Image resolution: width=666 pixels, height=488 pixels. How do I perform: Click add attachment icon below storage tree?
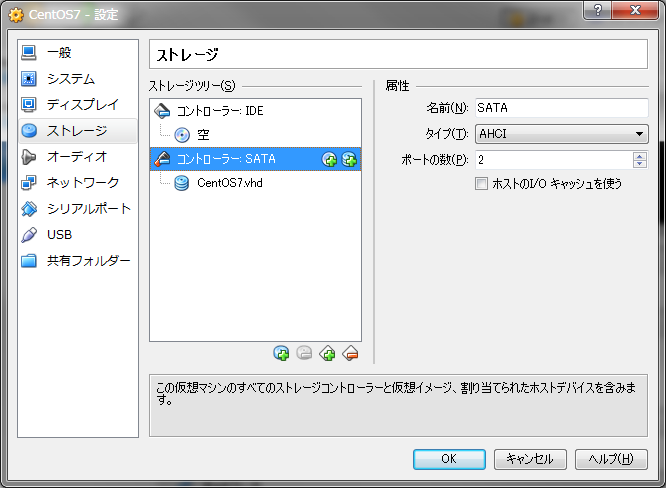tap(281, 353)
